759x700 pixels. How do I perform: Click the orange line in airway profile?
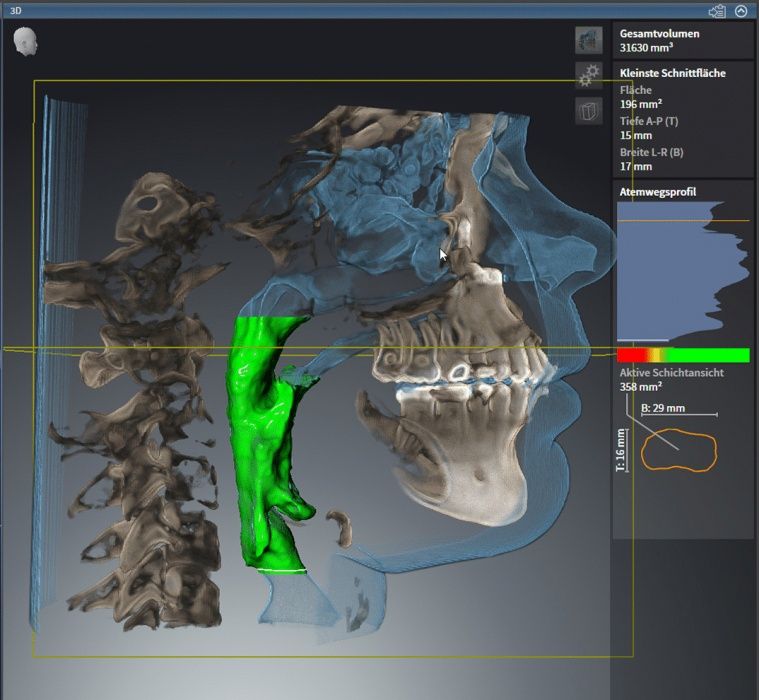tap(683, 220)
